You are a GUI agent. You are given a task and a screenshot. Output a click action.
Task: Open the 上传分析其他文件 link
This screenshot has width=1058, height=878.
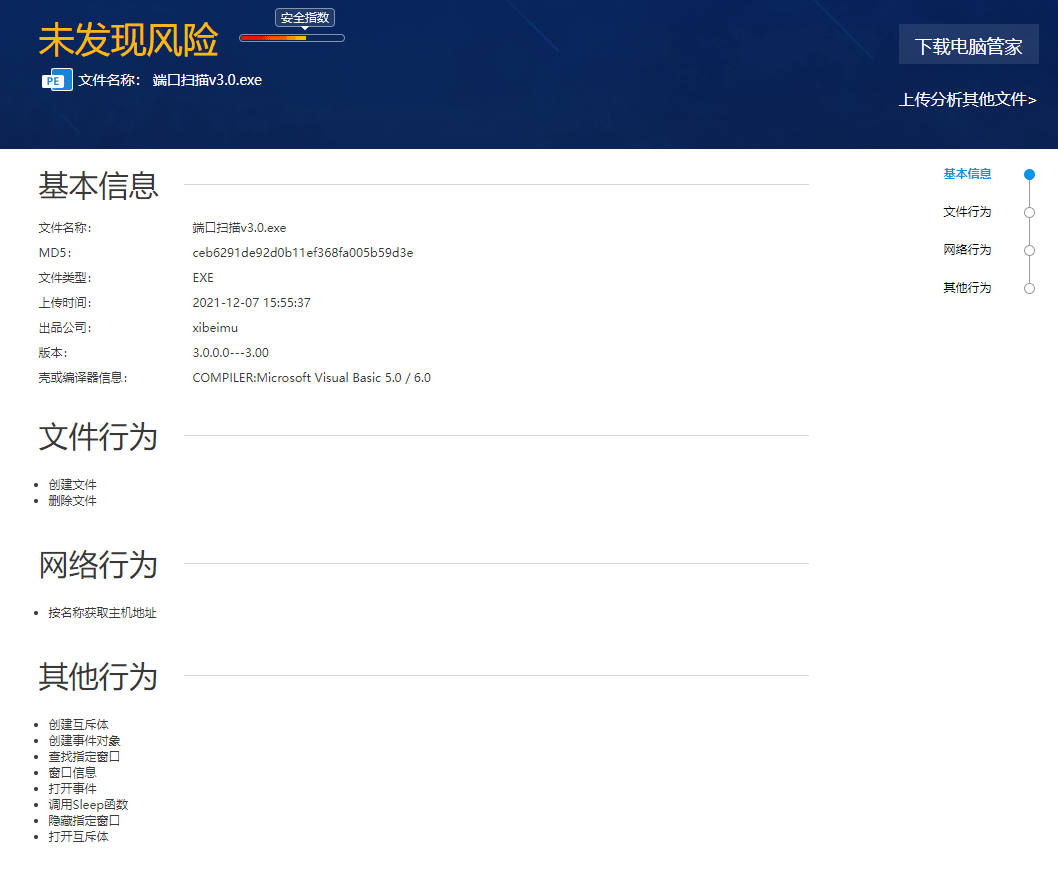[968, 99]
